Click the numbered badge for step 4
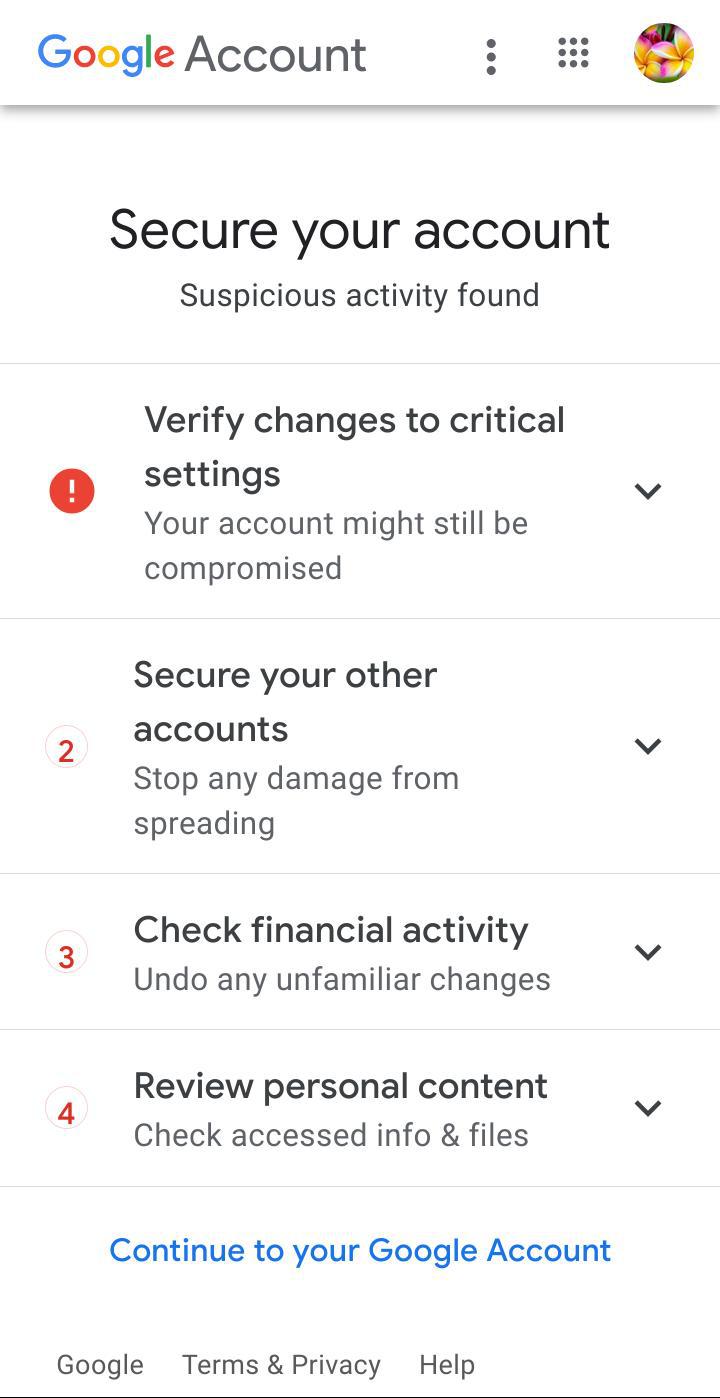 (x=66, y=1107)
